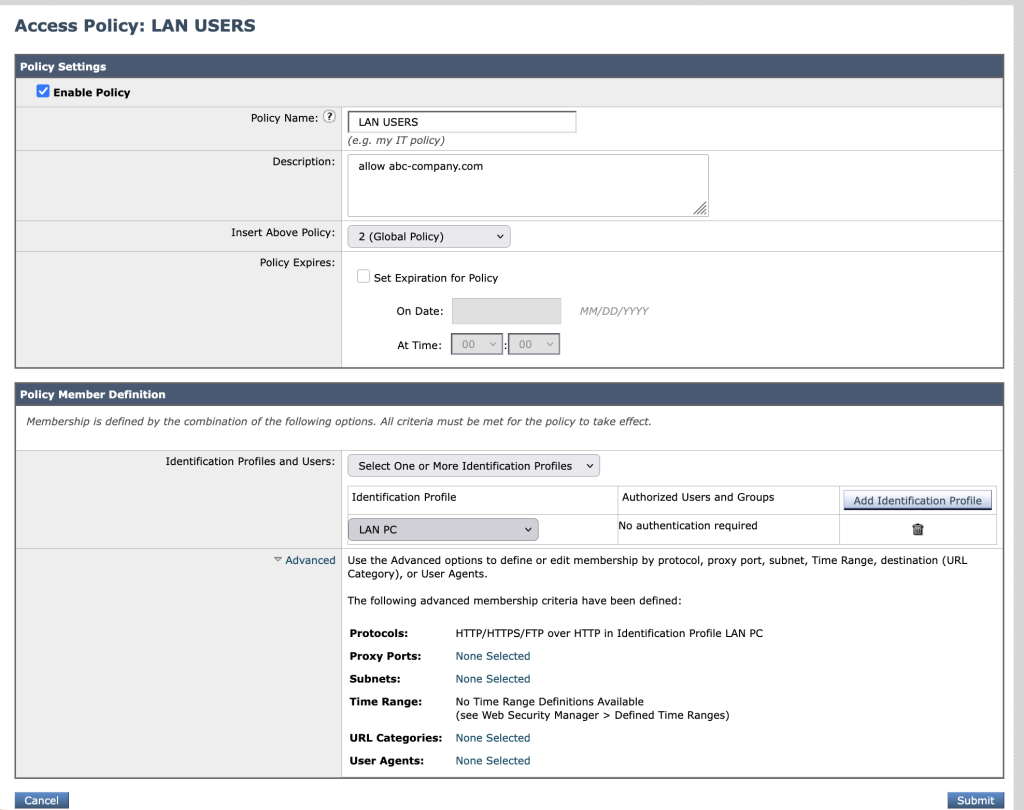
Task: Open the At Time minutes dropdown
Action: (534, 344)
